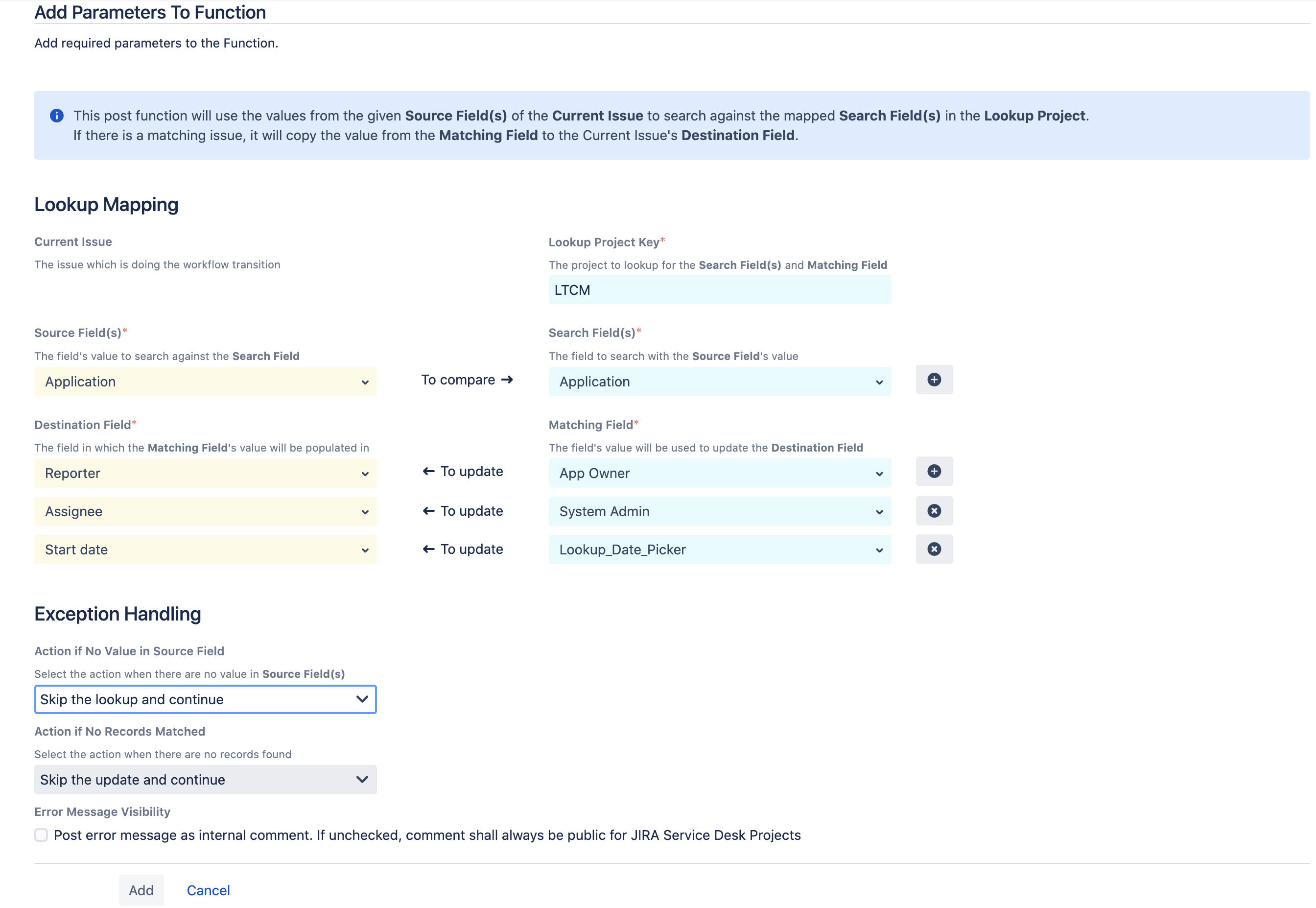The width and height of the screenshot is (1316, 908).
Task: Click the To compare arrow icon
Action: pyautogui.click(x=507, y=380)
